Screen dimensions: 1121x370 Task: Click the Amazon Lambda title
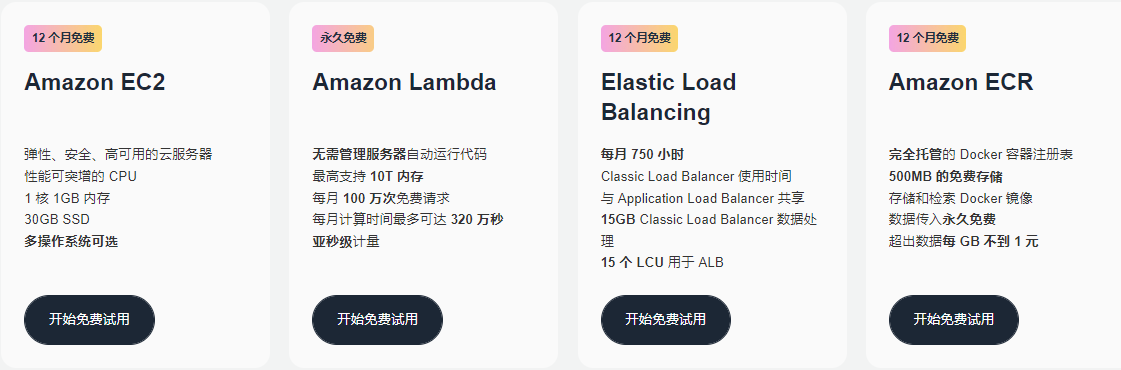point(404,82)
